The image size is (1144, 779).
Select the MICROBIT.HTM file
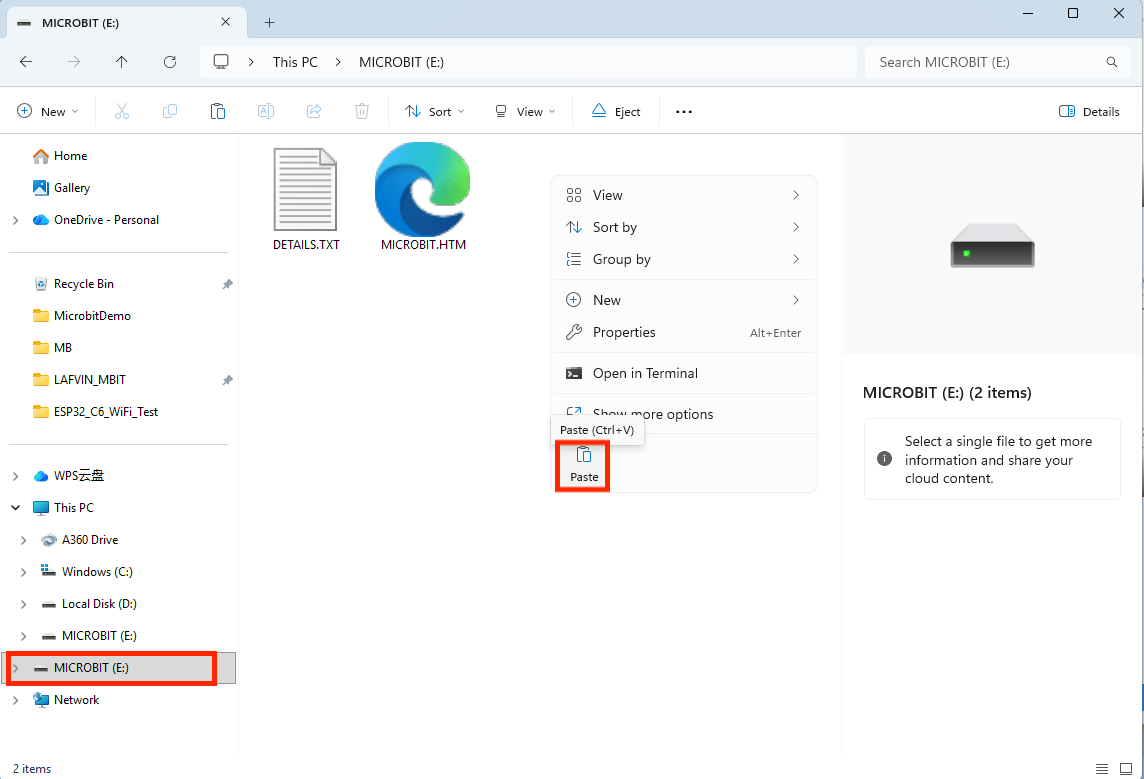[x=423, y=197]
